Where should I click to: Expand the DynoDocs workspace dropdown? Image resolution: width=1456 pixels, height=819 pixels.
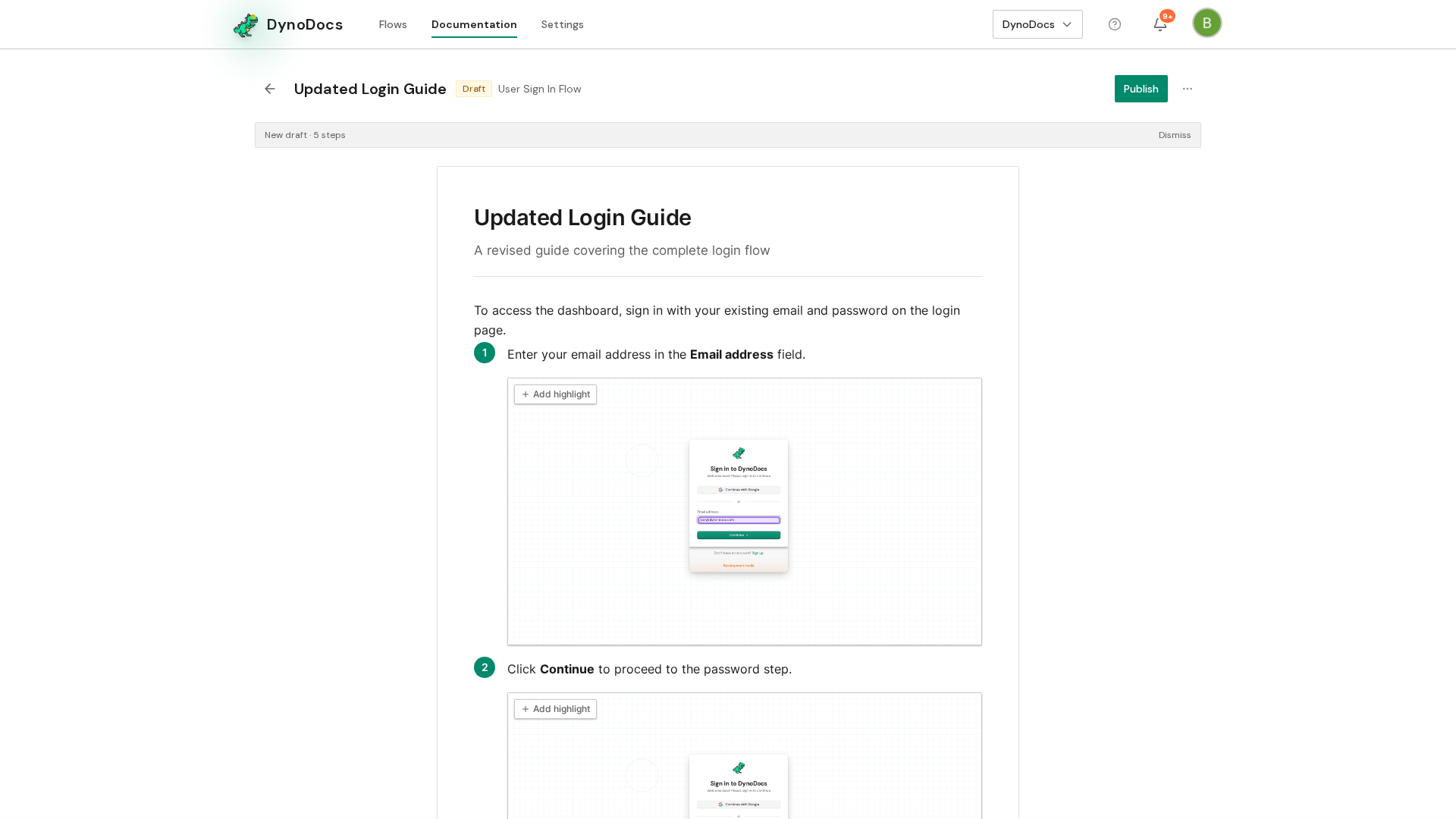click(1037, 24)
